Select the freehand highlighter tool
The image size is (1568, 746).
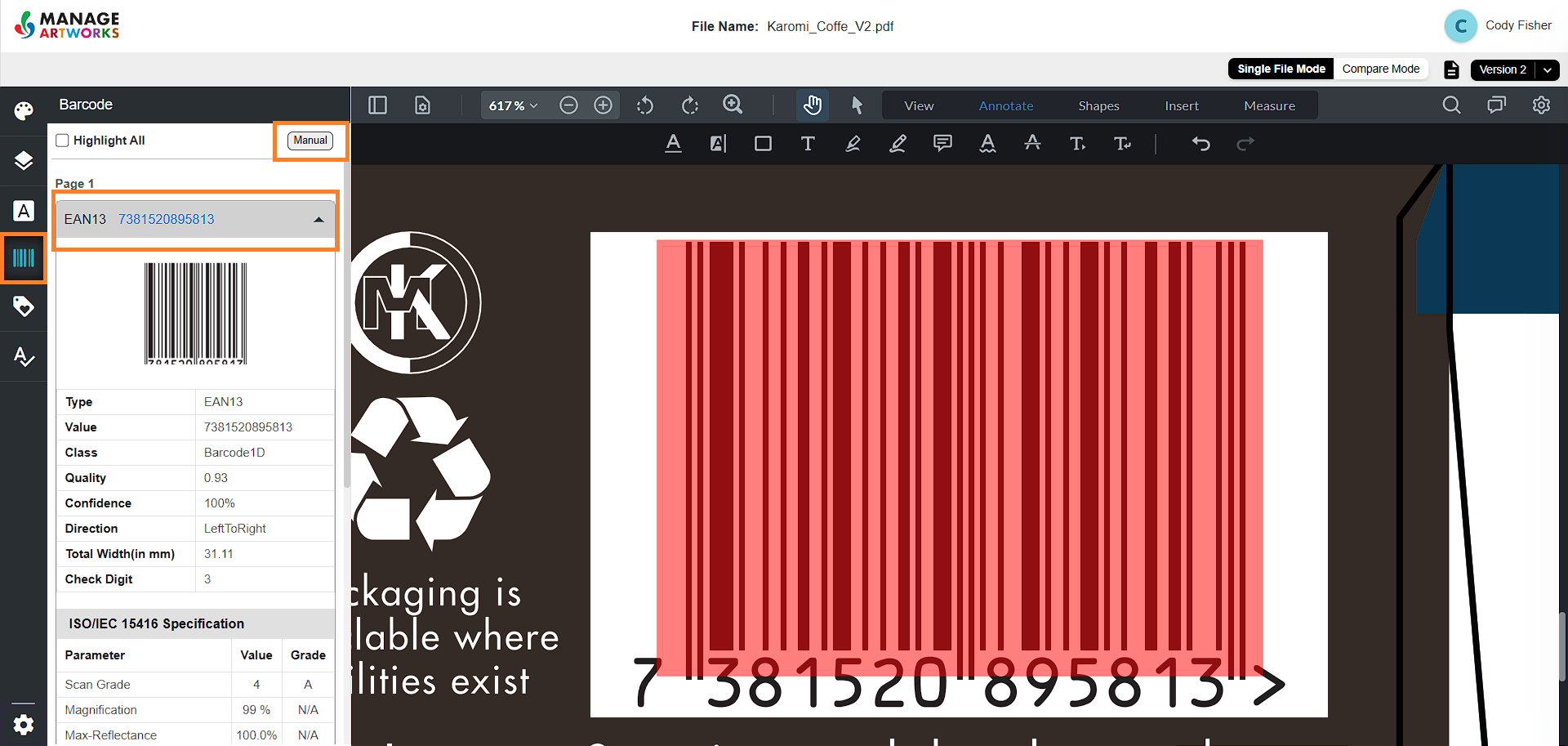898,144
